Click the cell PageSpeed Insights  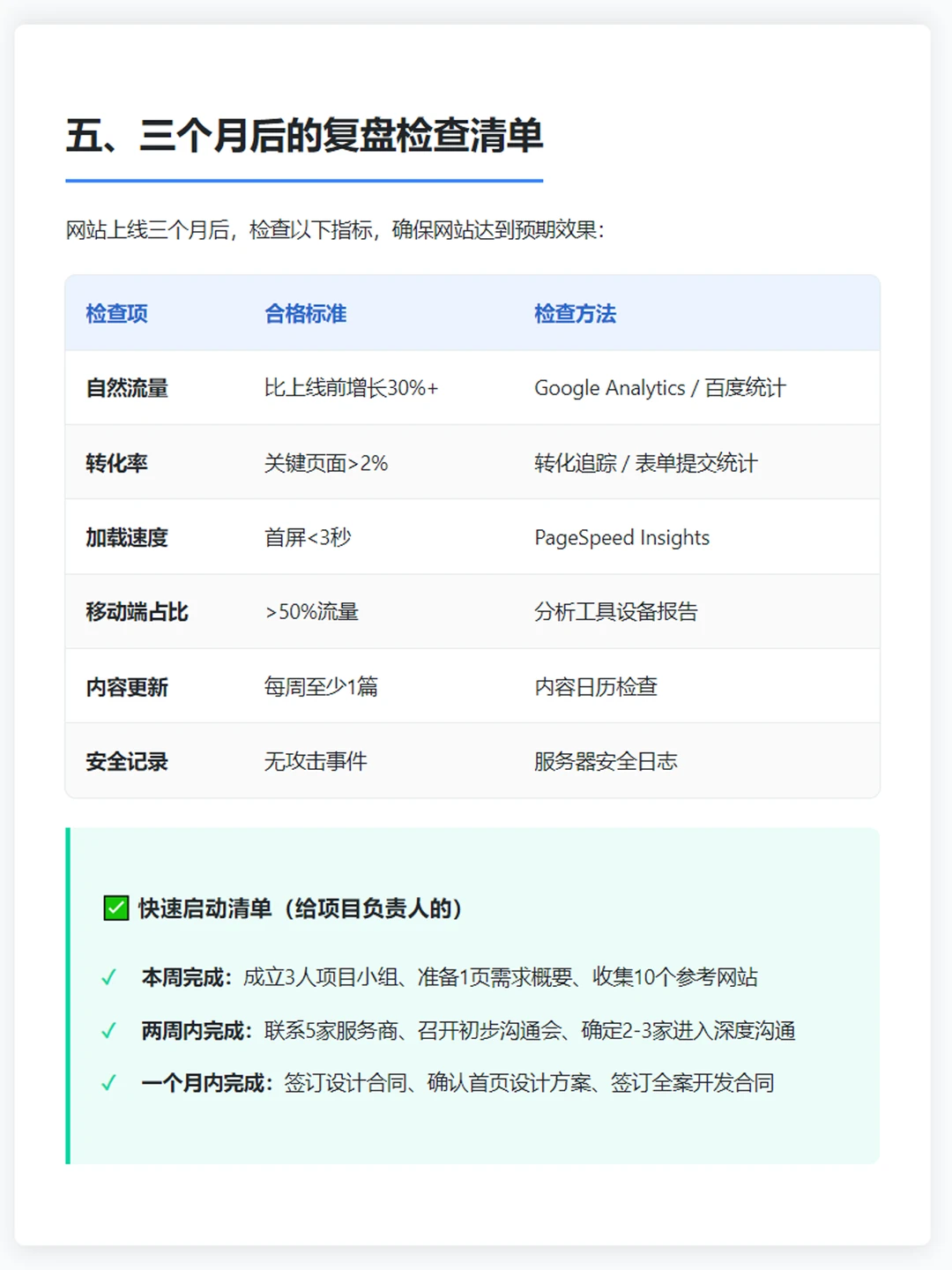[x=621, y=537]
